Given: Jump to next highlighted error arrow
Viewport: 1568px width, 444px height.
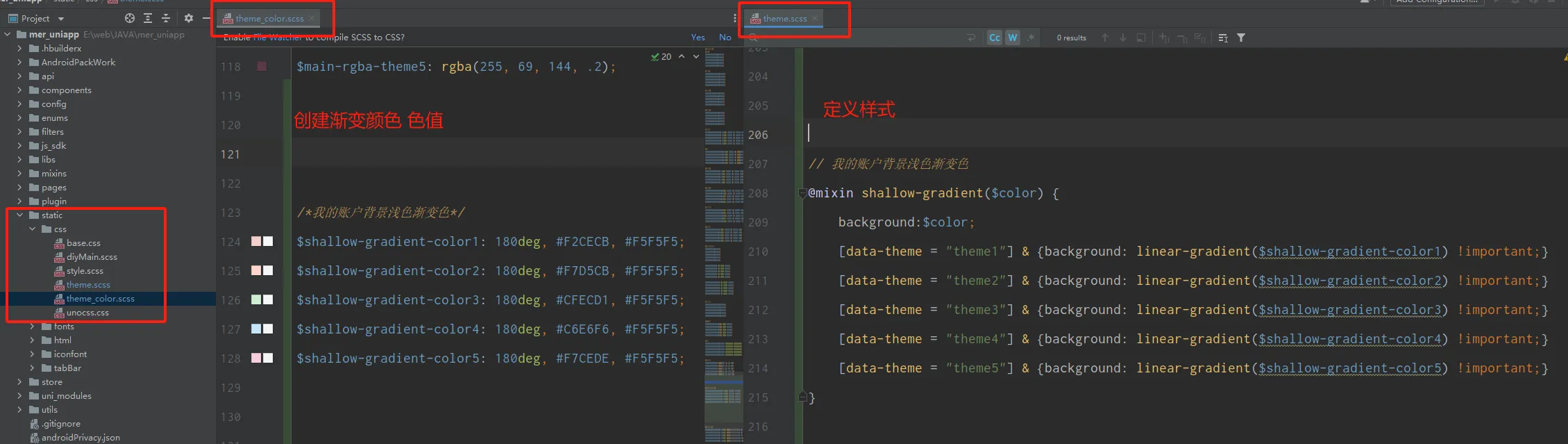Looking at the screenshot, I should (x=696, y=56).
